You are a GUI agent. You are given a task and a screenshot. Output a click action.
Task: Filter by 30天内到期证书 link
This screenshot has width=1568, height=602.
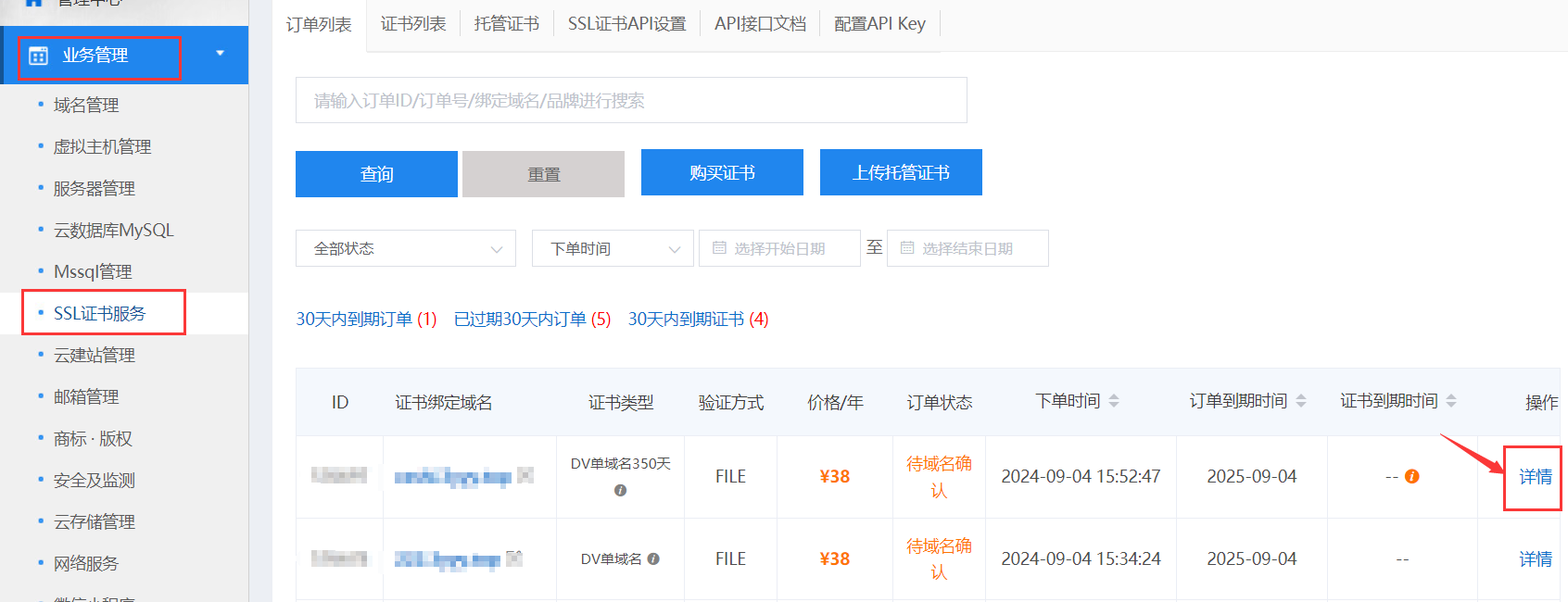coord(698,320)
